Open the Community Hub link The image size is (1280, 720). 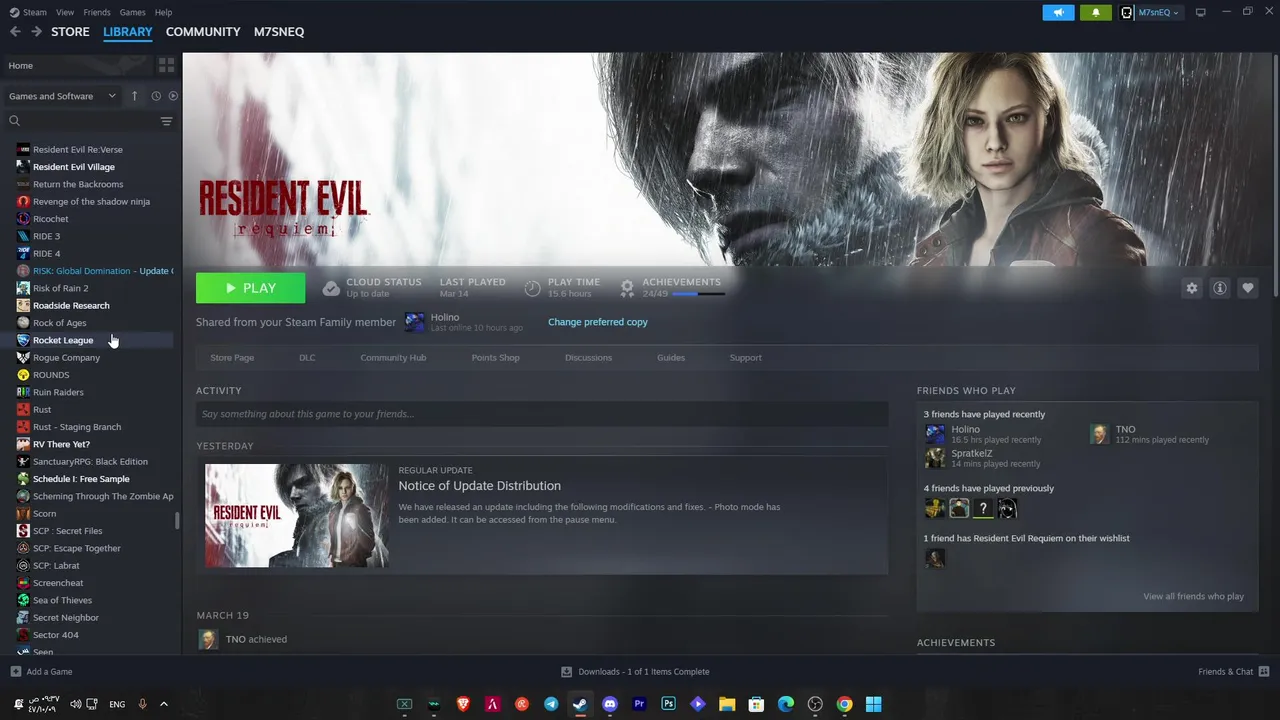point(393,358)
